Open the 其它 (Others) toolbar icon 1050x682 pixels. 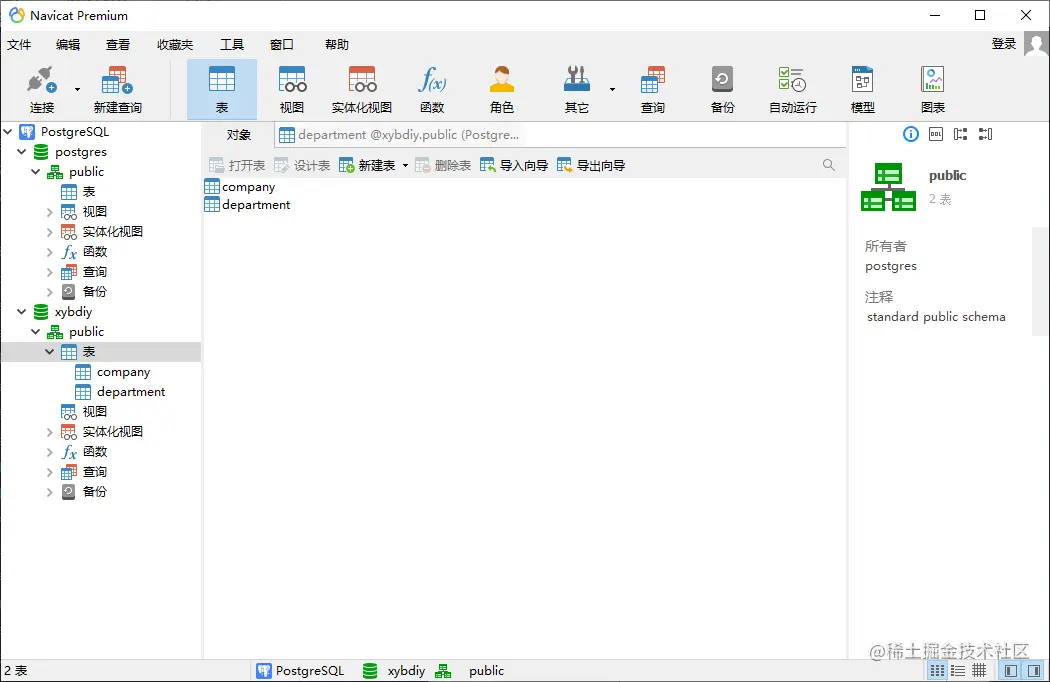(577, 89)
